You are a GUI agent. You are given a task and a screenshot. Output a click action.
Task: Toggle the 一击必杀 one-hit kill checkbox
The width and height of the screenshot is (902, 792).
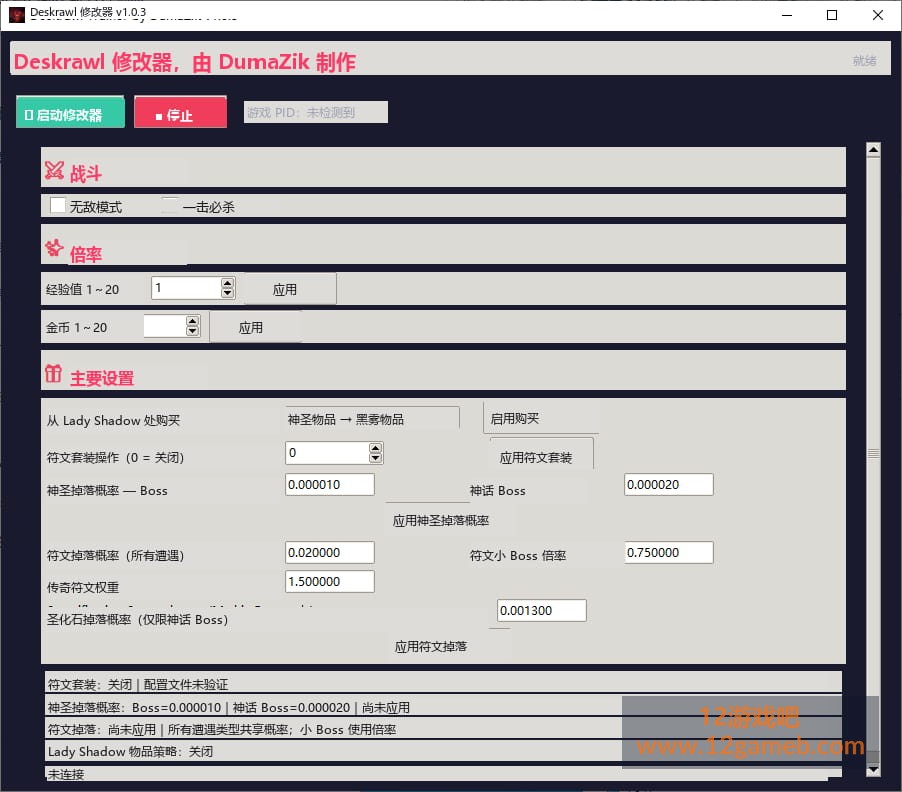(x=170, y=205)
